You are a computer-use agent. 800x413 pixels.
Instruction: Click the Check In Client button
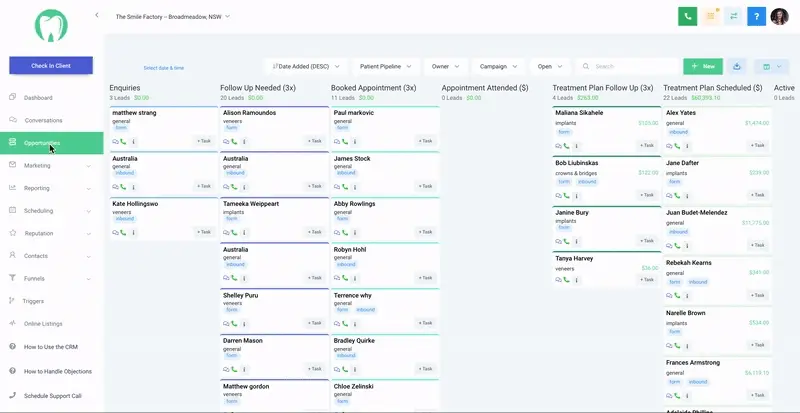point(51,65)
